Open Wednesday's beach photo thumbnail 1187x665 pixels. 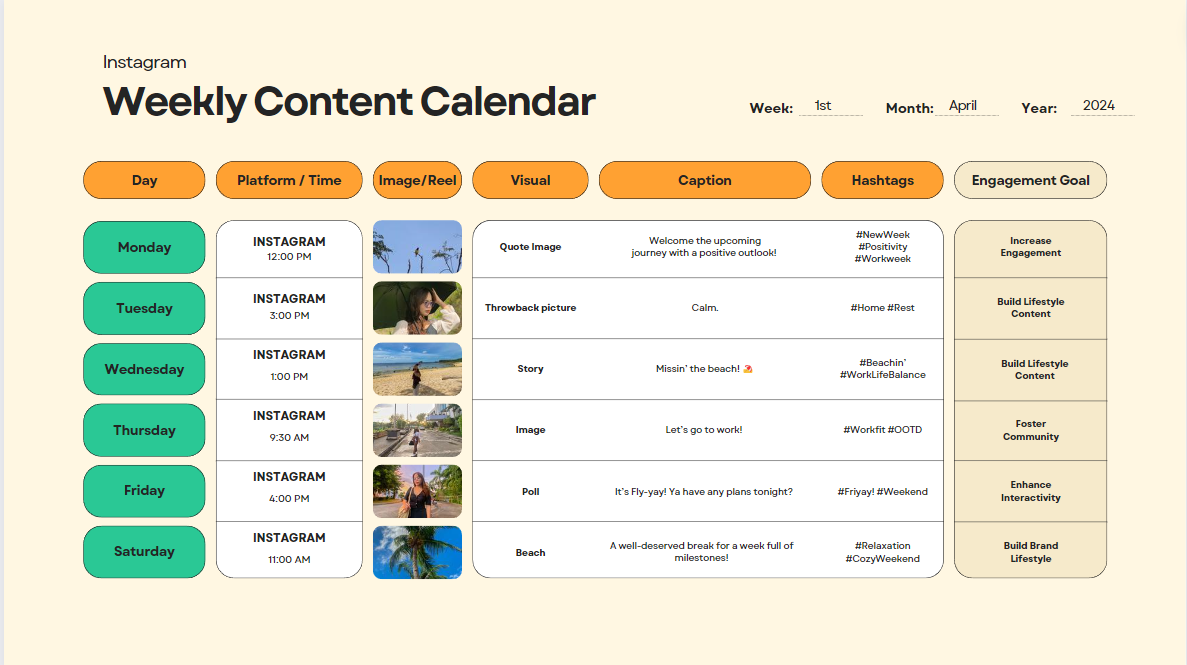[417, 369]
